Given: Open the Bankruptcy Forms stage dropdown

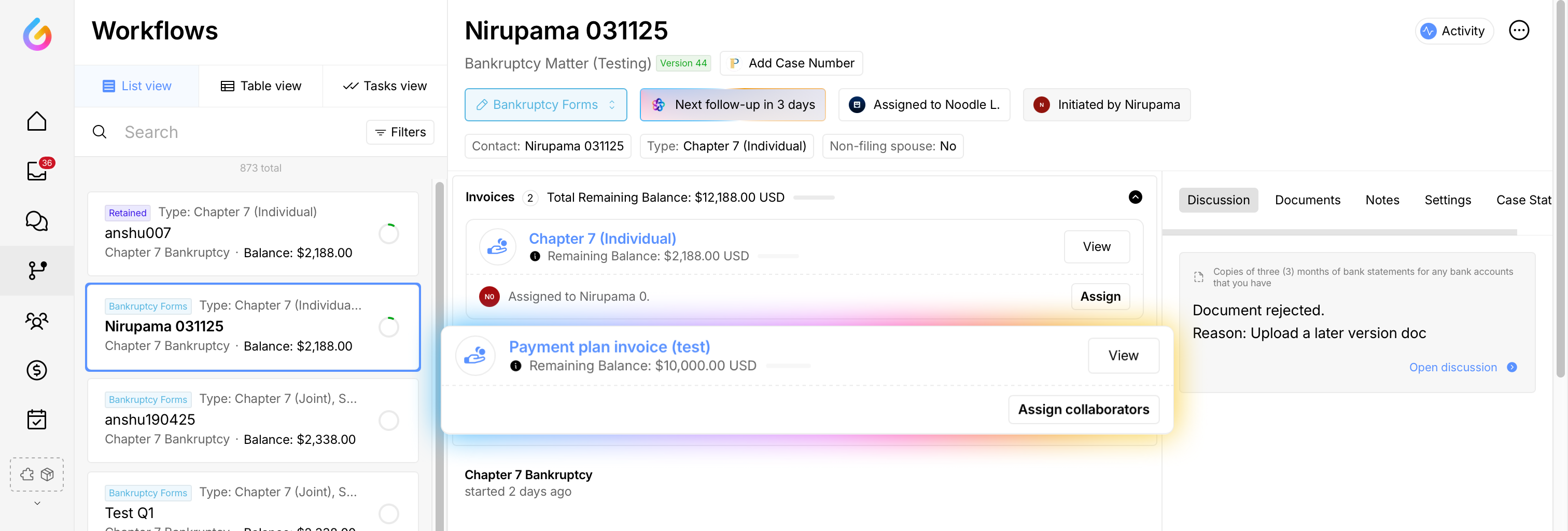Looking at the screenshot, I should pos(545,105).
